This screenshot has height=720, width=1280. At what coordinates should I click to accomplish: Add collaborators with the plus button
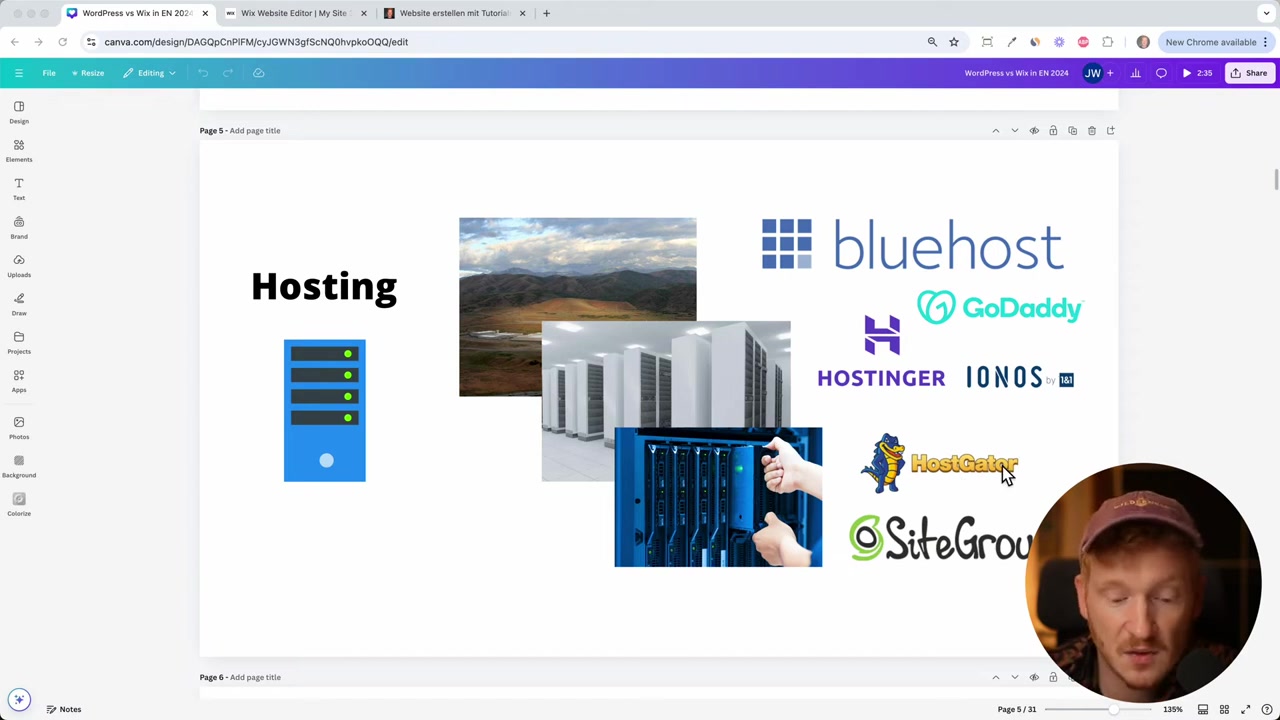click(1109, 73)
